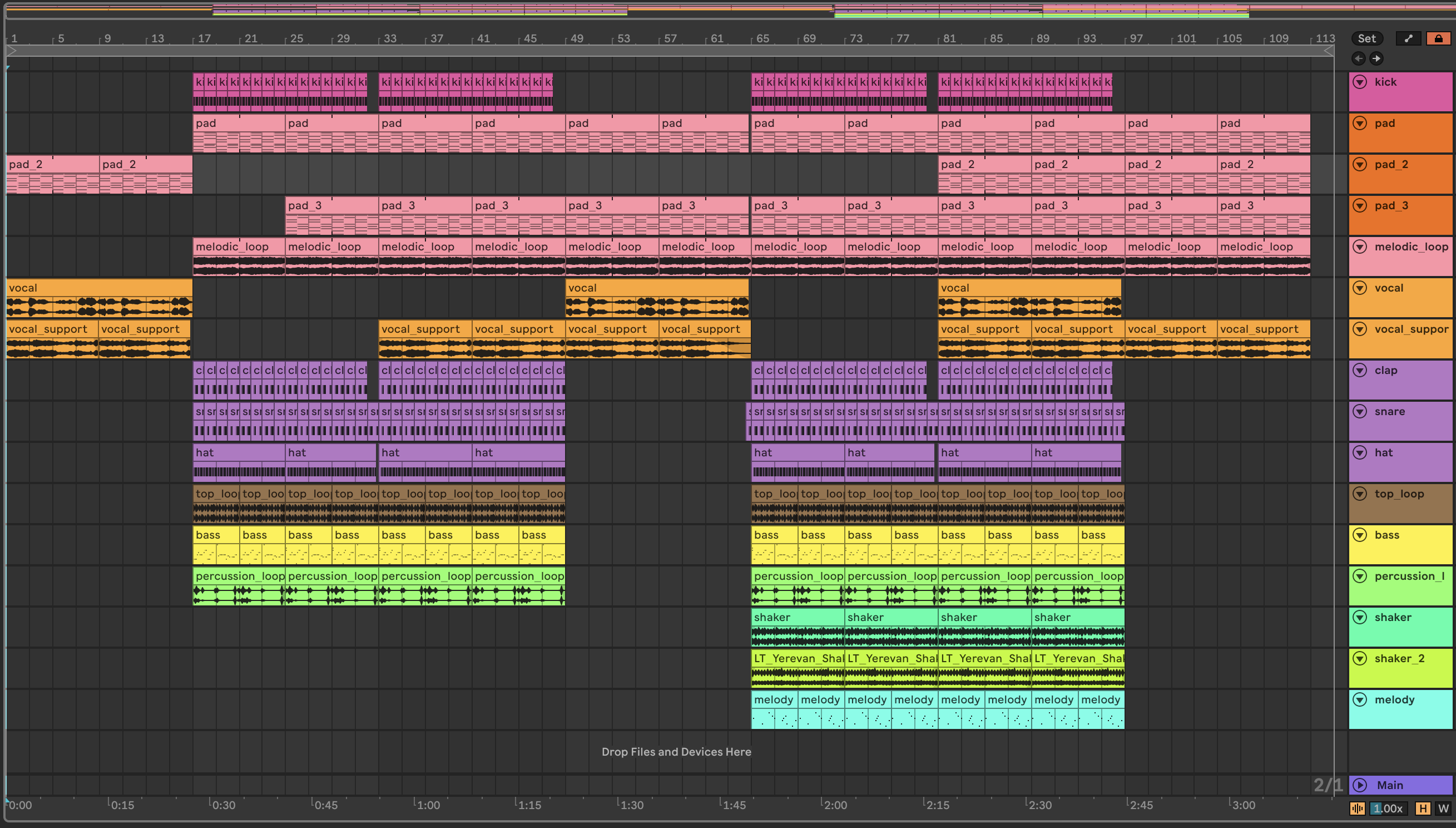Click the loop brace end marker
Viewport: 1456px width, 828px height.
(x=1329, y=51)
